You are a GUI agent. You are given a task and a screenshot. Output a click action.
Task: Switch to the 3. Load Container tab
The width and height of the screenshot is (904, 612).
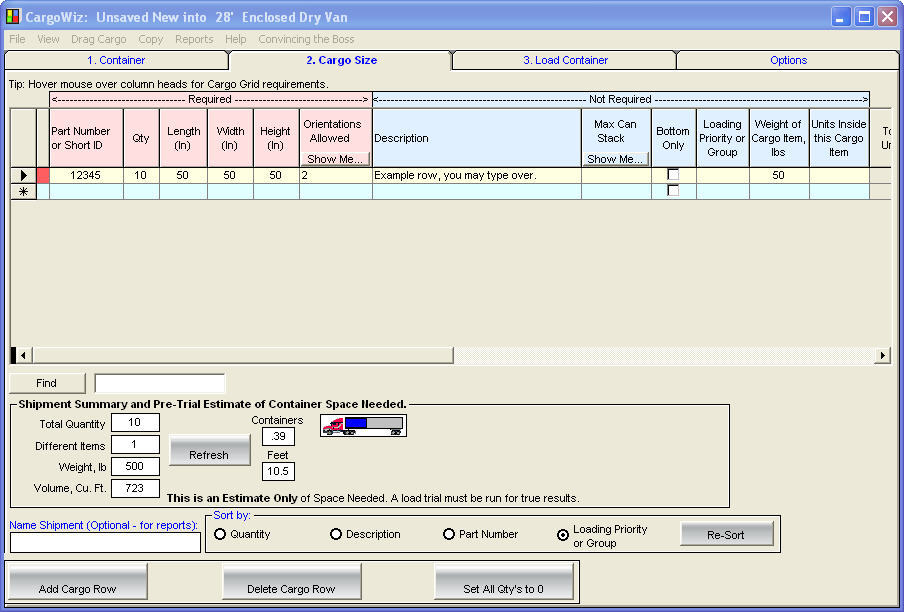tap(563, 60)
